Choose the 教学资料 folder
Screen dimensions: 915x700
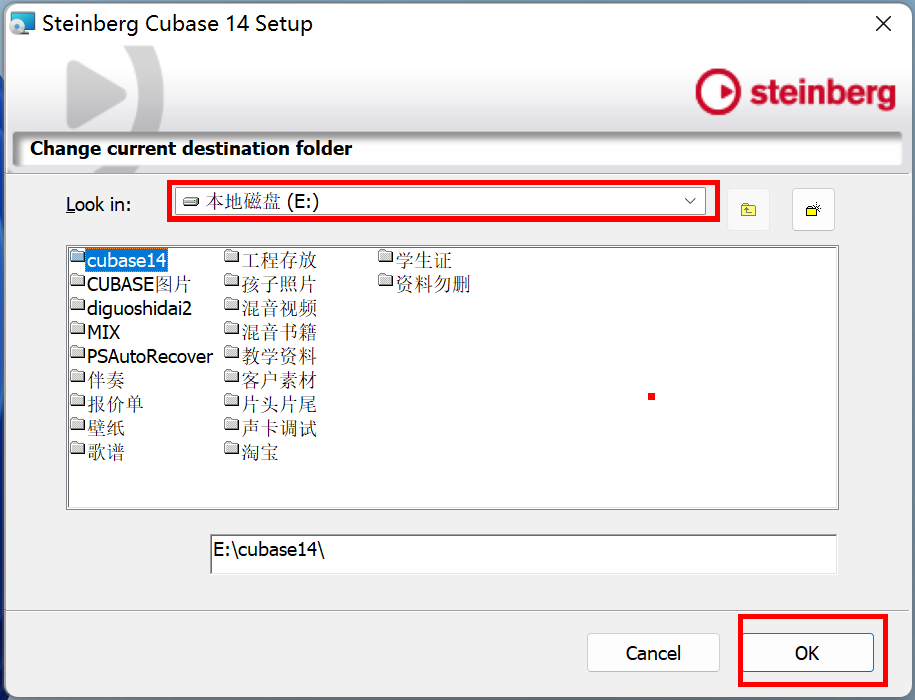(271, 356)
